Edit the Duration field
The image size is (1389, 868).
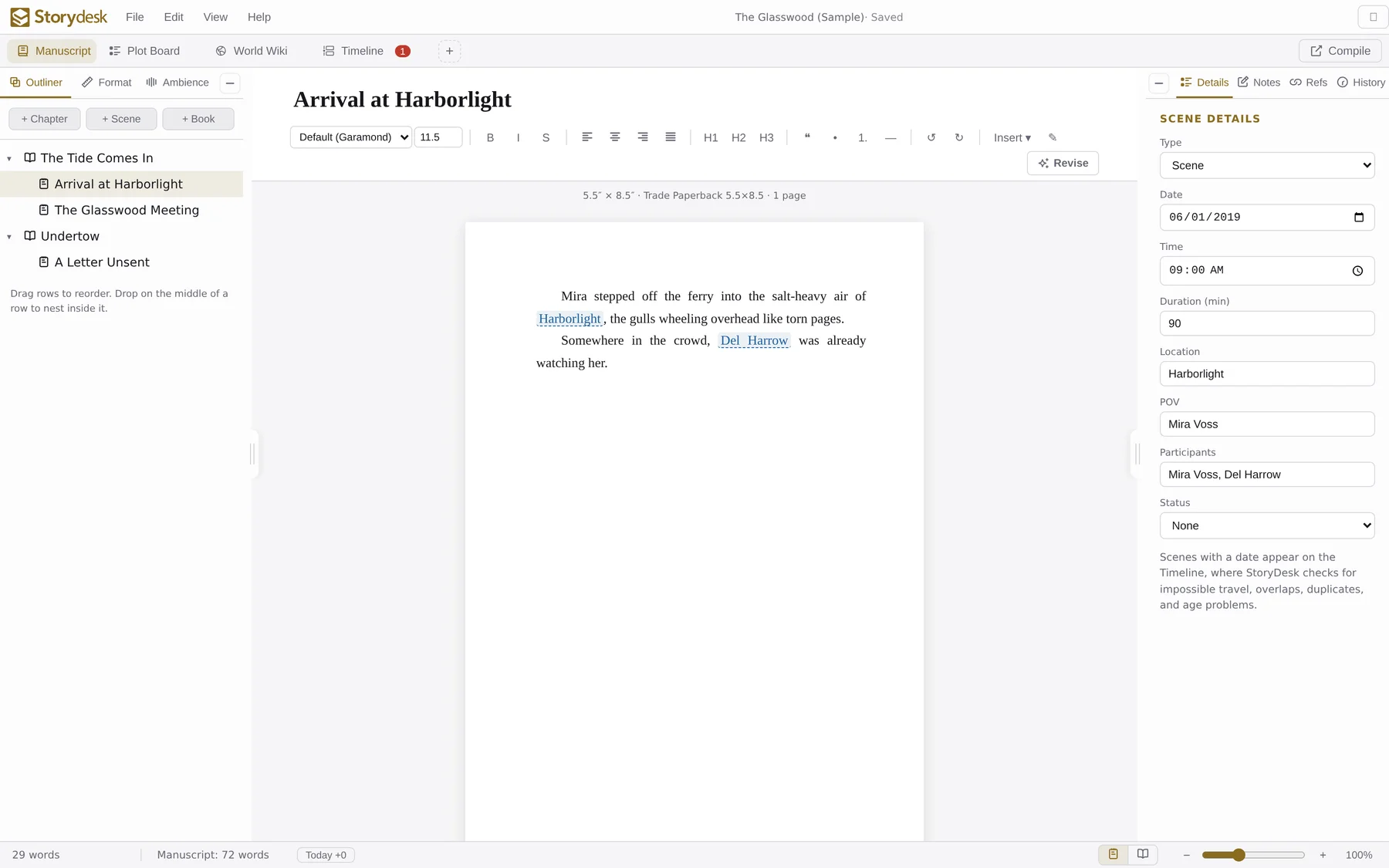1267,323
